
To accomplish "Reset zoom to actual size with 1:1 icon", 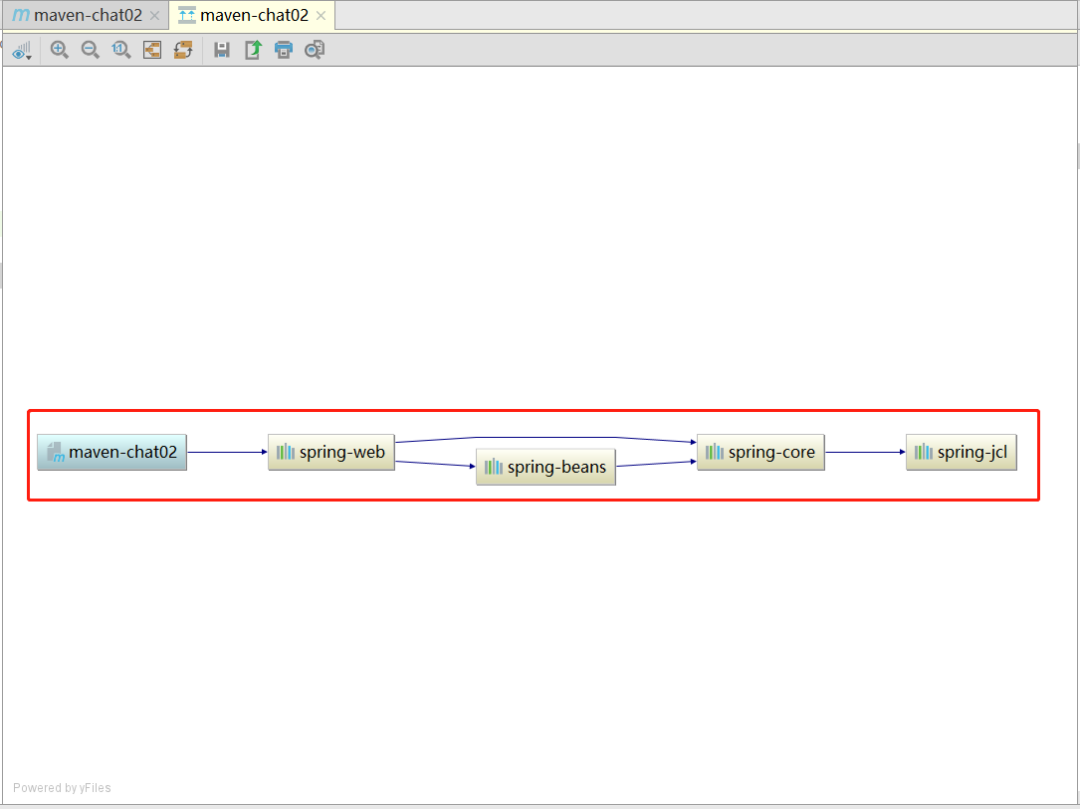I will pyautogui.click(x=119, y=50).
